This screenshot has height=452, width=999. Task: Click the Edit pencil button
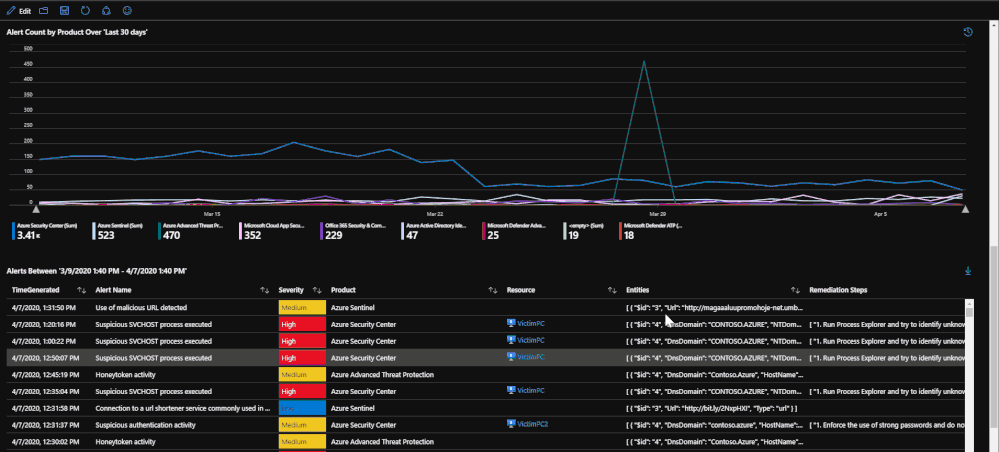pyautogui.click(x=18, y=11)
